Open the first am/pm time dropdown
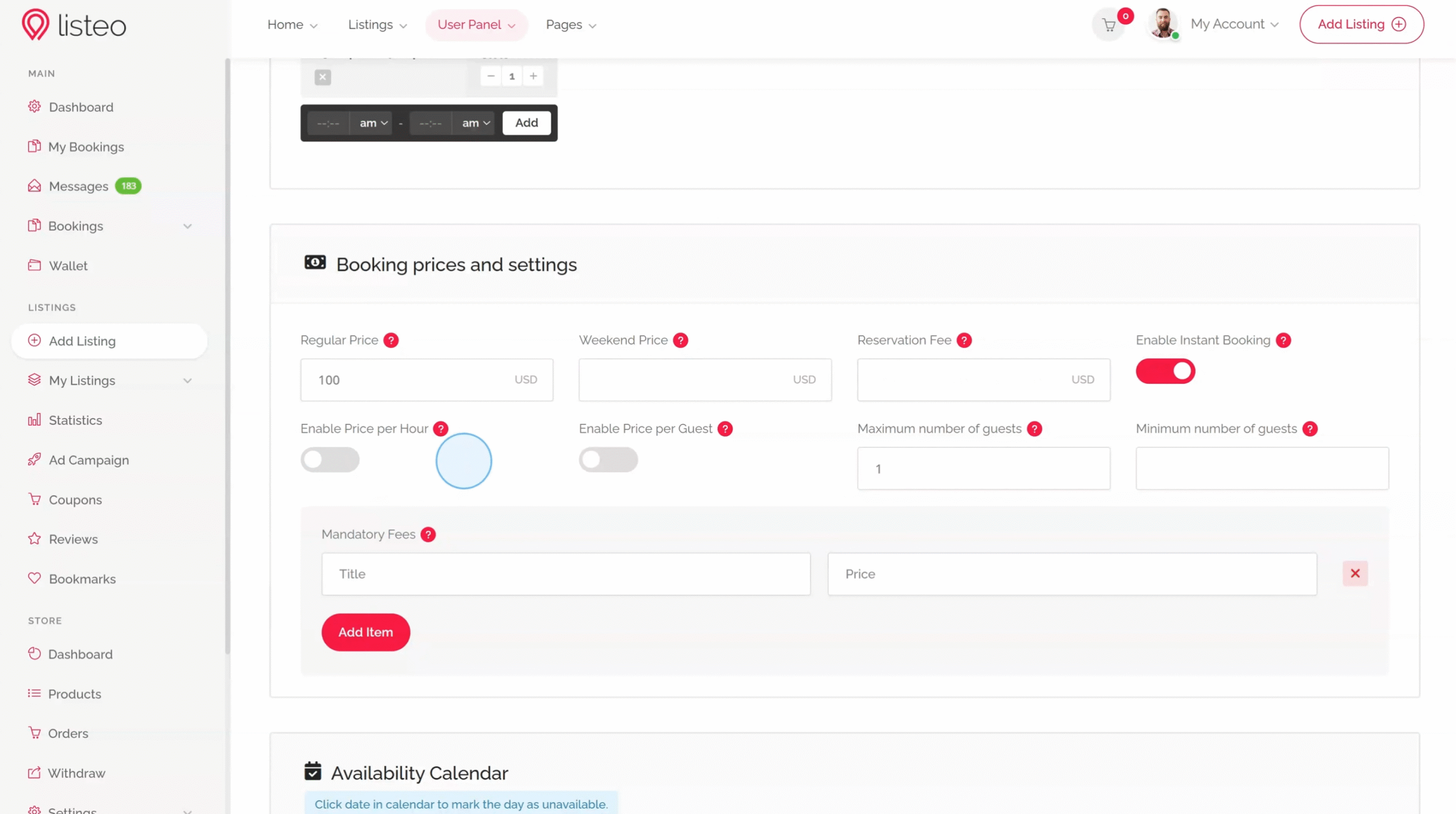The height and width of the screenshot is (814, 1456). pos(373,123)
